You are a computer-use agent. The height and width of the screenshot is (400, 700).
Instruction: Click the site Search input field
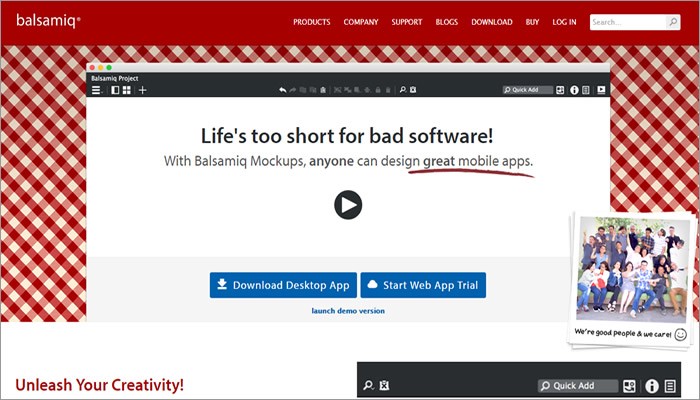[x=626, y=22]
